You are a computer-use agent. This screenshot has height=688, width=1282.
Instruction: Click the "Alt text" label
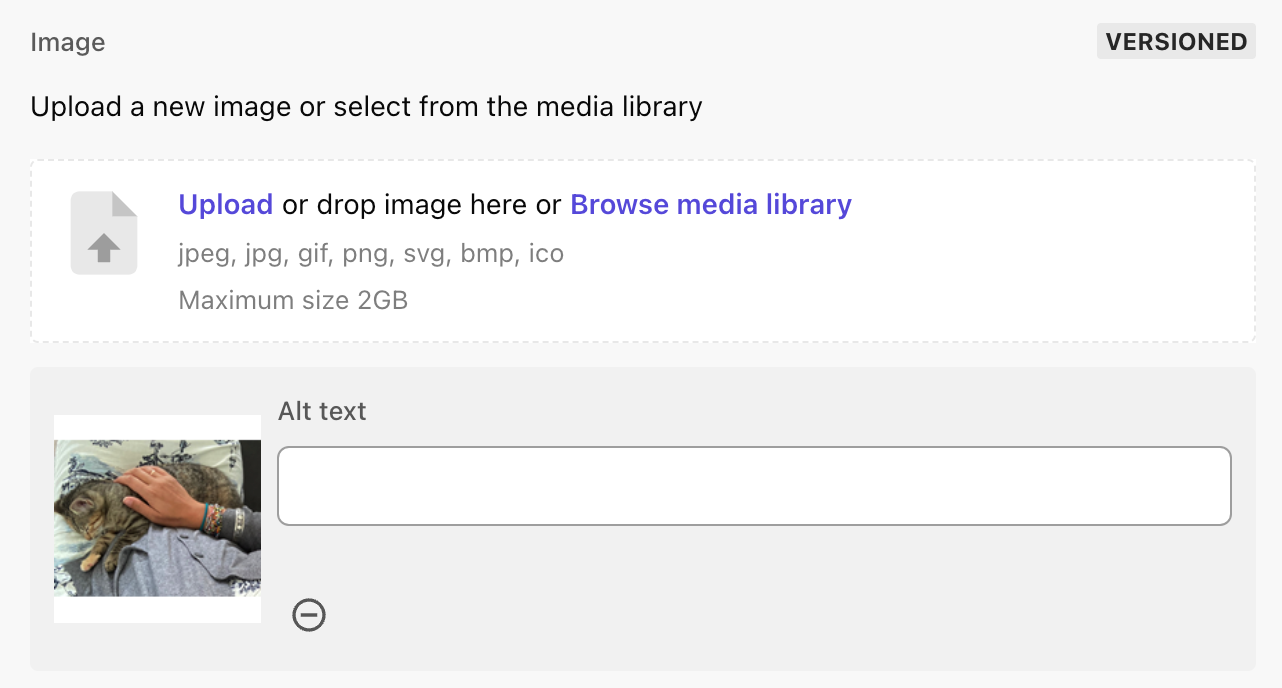point(322,411)
